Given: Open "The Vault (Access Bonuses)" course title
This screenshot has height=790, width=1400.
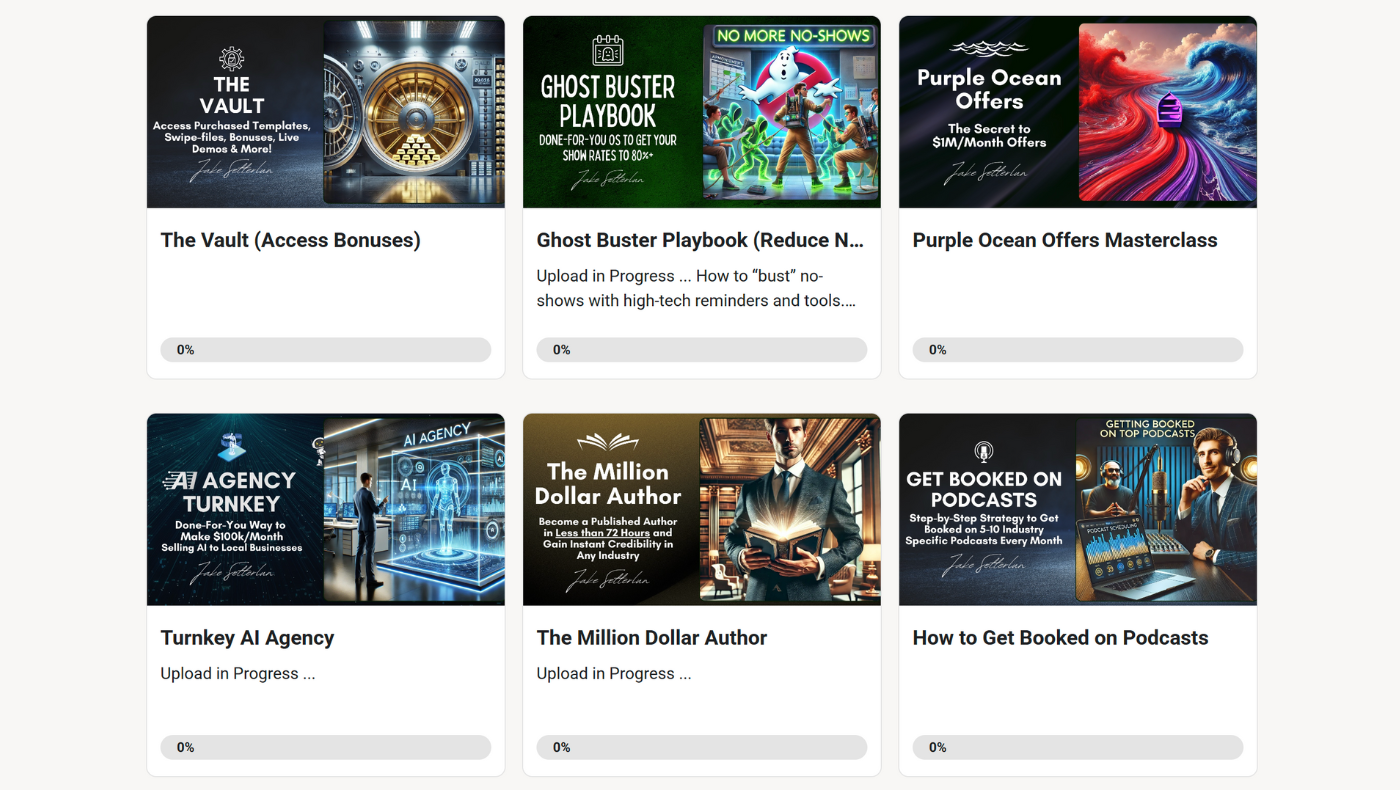Looking at the screenshot, I should 290,240.
